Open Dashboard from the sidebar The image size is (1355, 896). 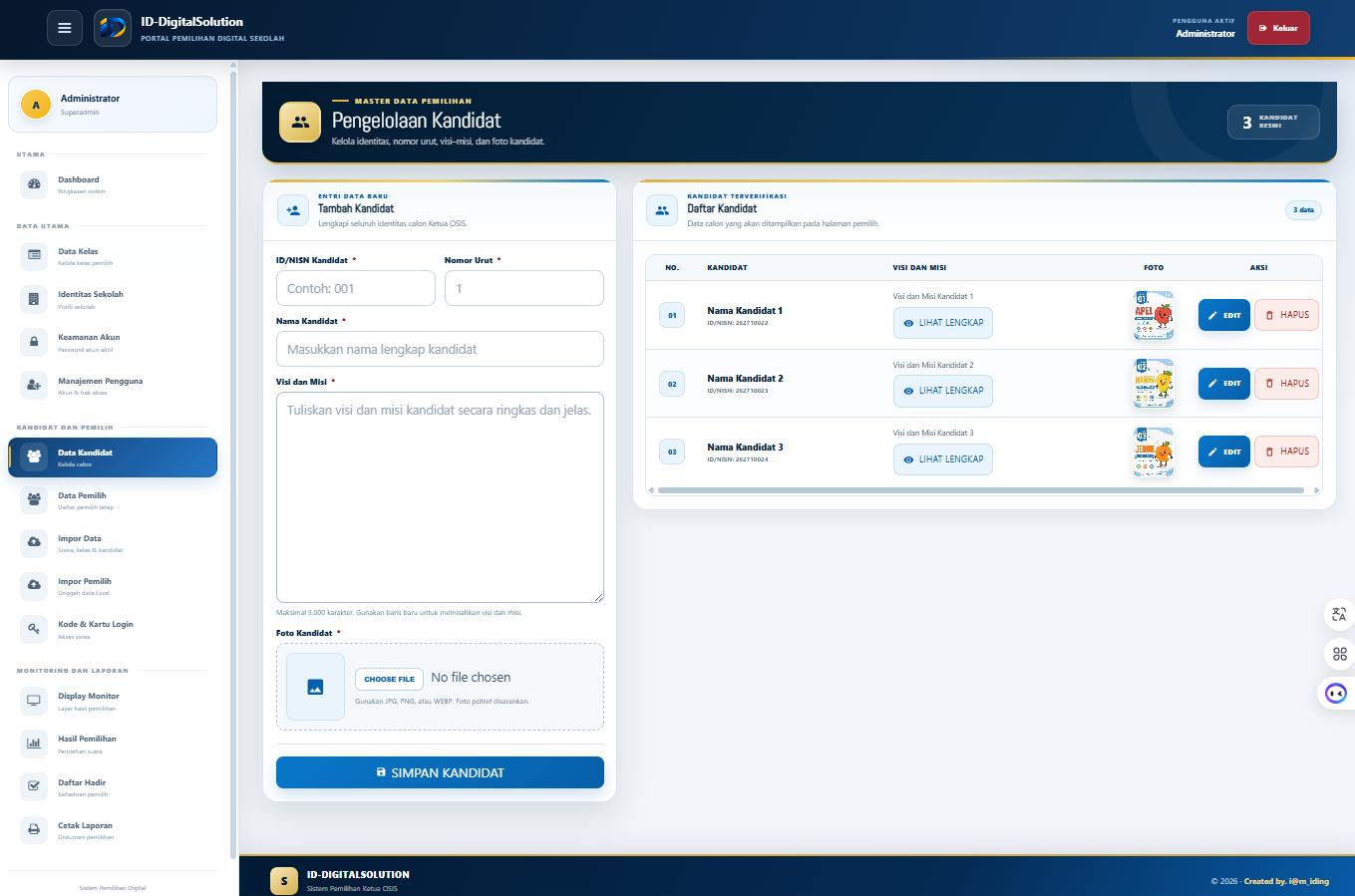click(x=113, y=184)
